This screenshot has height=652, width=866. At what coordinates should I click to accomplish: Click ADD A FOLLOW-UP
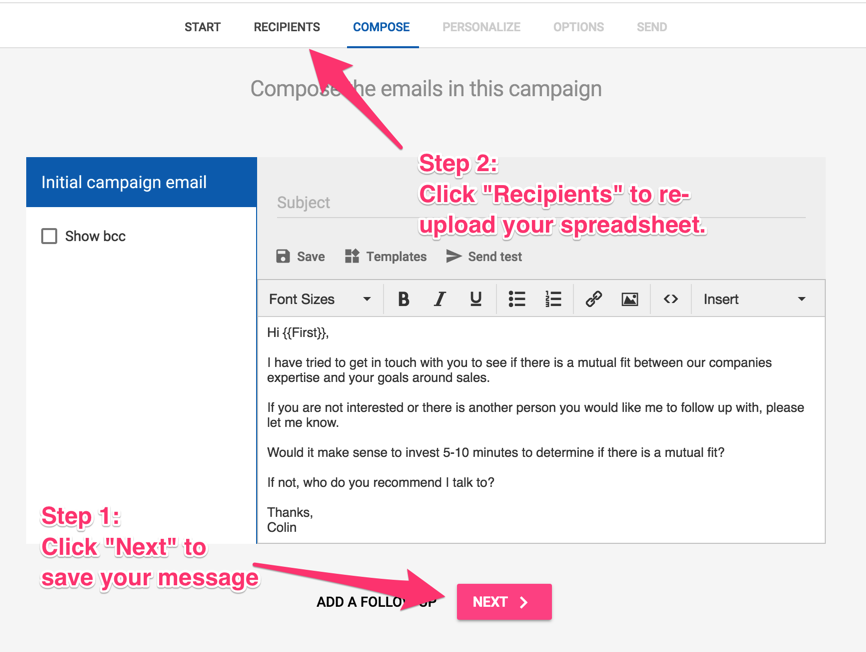(377, 602)
